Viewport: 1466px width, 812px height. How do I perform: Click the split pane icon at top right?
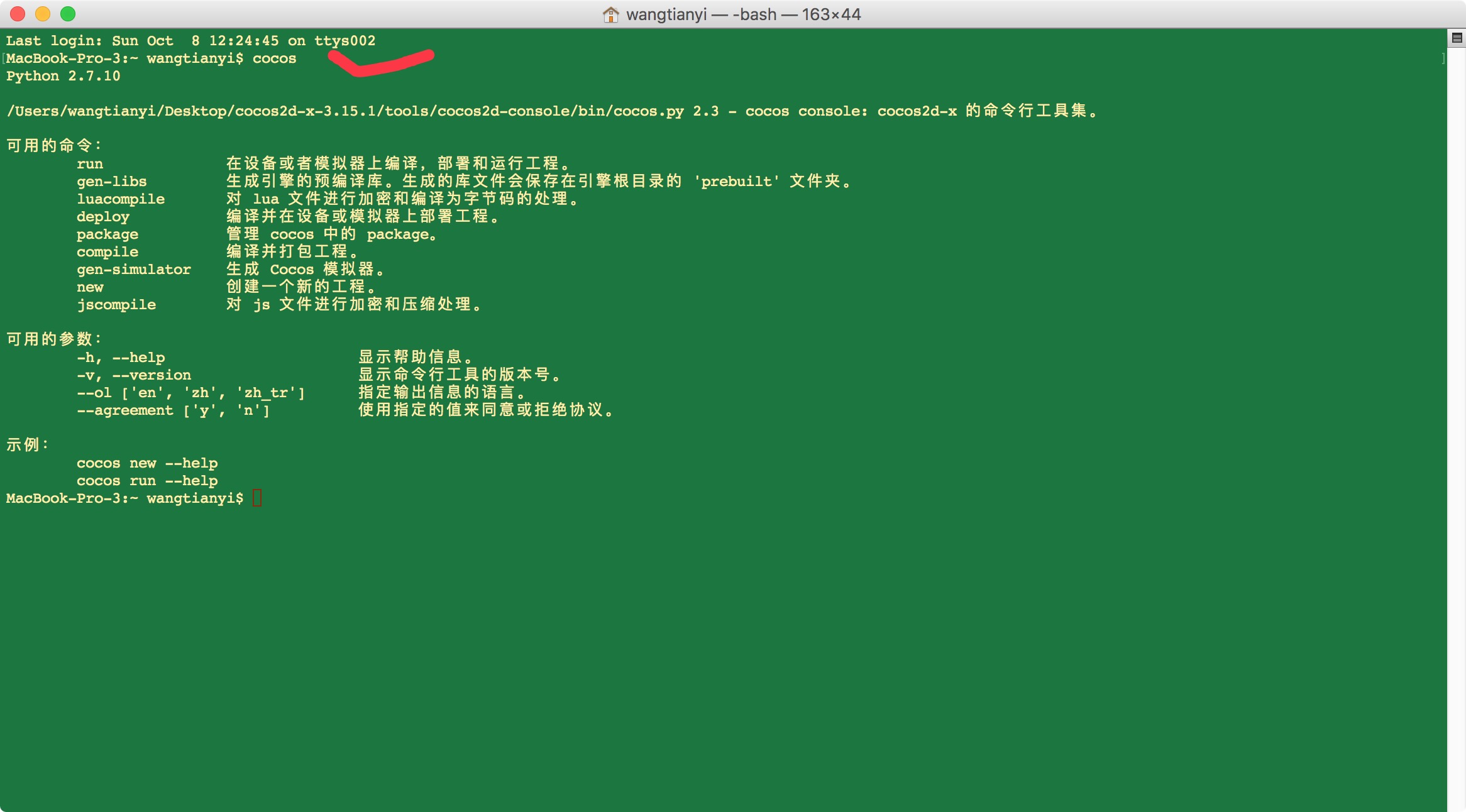click(x=1457, y=38)
